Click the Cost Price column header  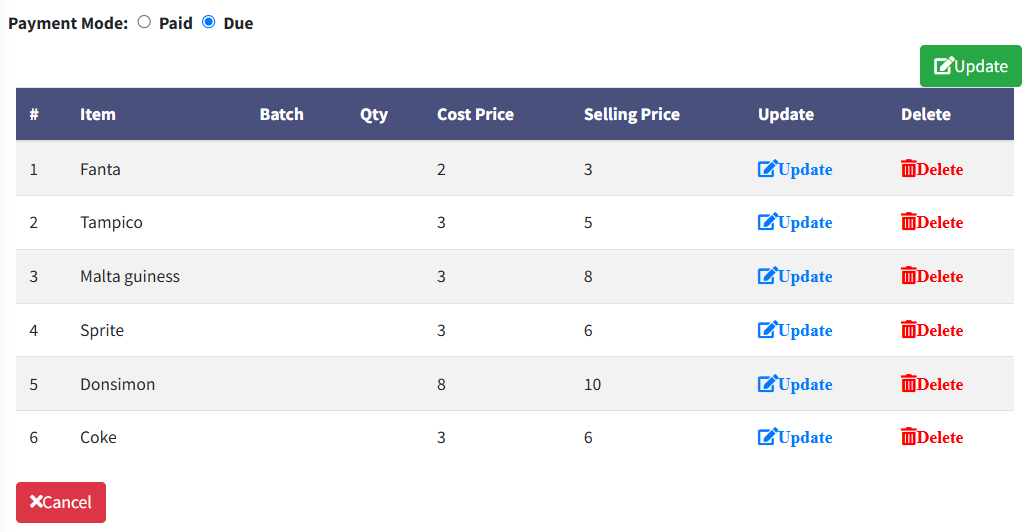(x=475, y=114)
